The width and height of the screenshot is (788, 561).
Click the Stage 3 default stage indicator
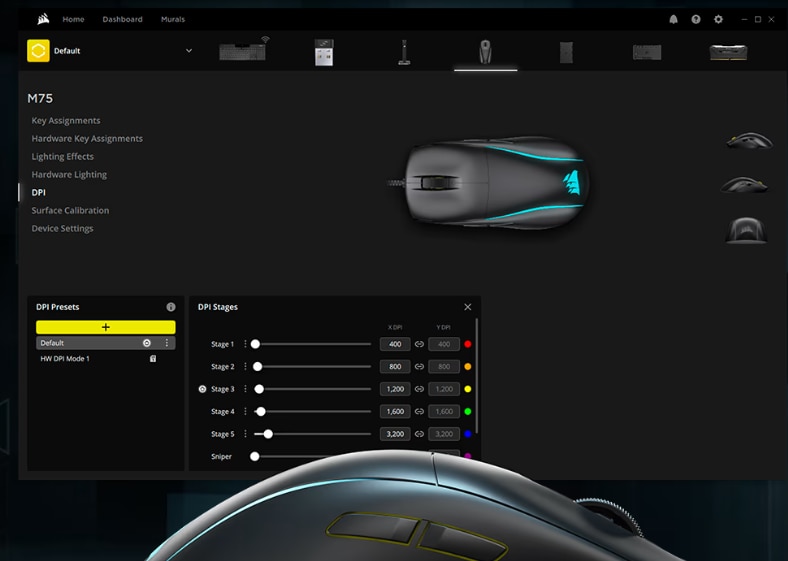(x=203, y=389)
